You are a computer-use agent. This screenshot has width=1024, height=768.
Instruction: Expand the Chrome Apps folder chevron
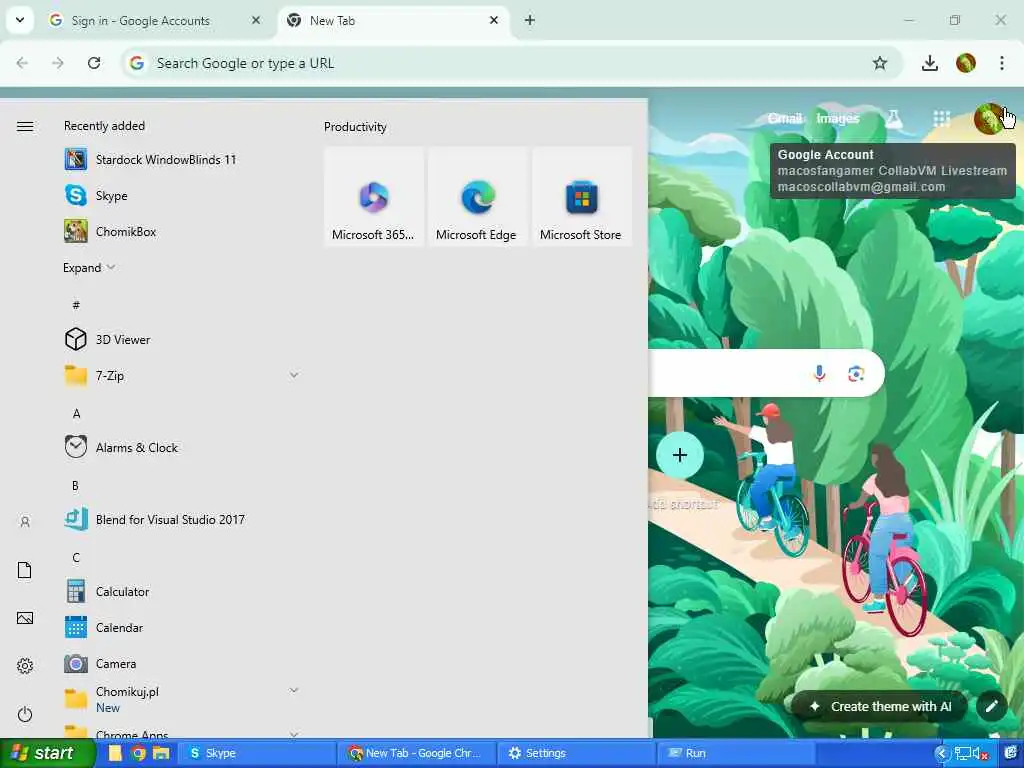(x=294, y=734)
